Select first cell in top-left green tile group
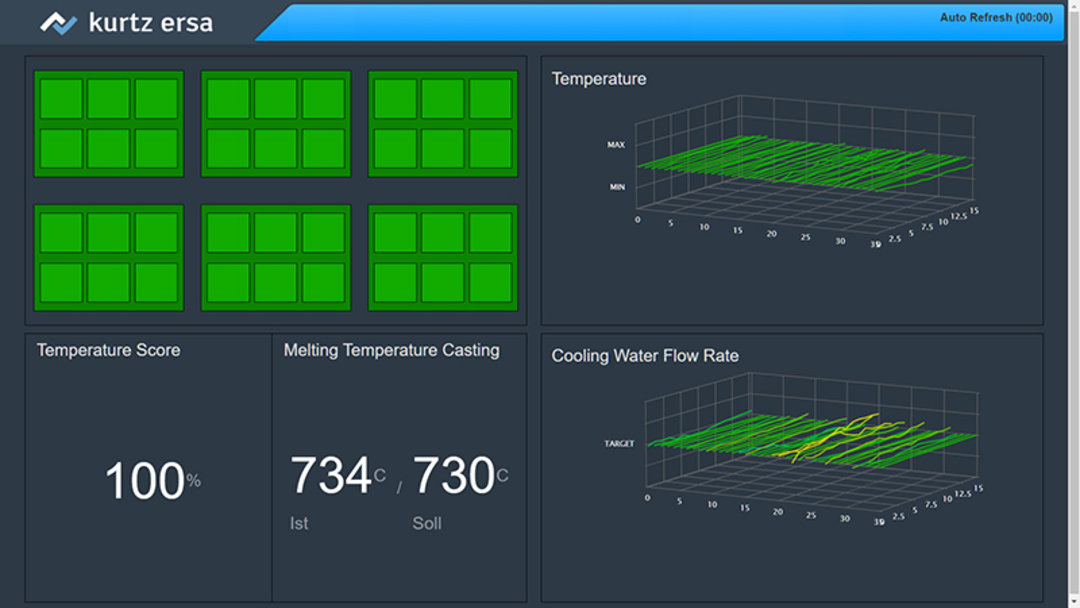The width and height of the screenshot is (1080, 608). coord(61,99)
